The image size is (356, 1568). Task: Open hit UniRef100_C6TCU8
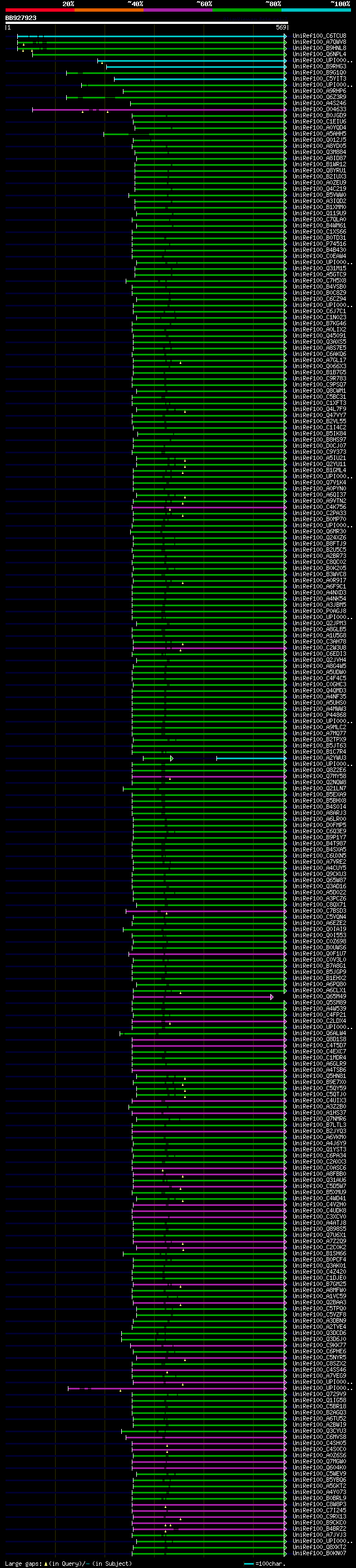coord(319,36)
